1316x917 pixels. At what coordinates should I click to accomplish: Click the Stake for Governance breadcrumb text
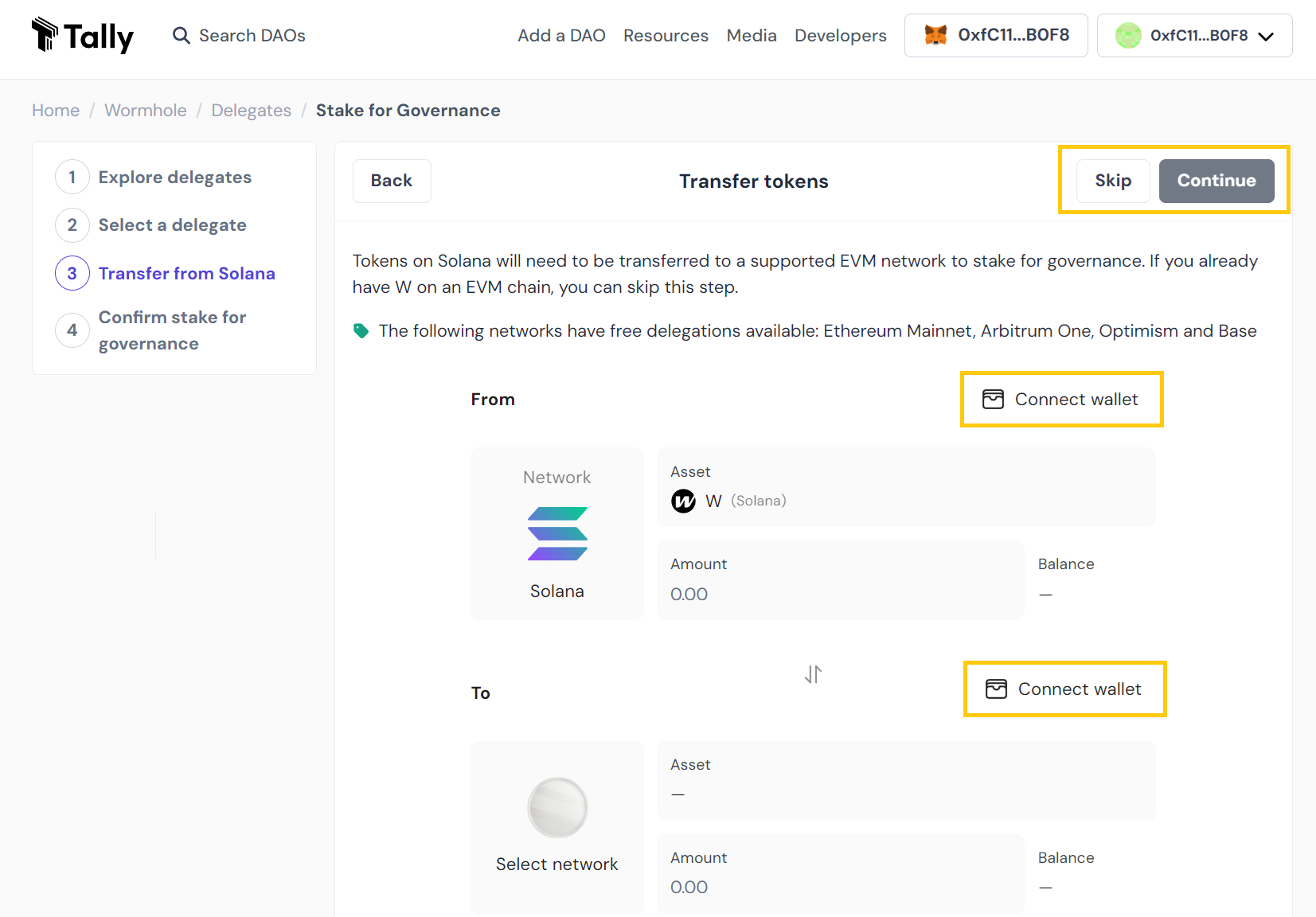pyautogui.click(x=408, y=111)
